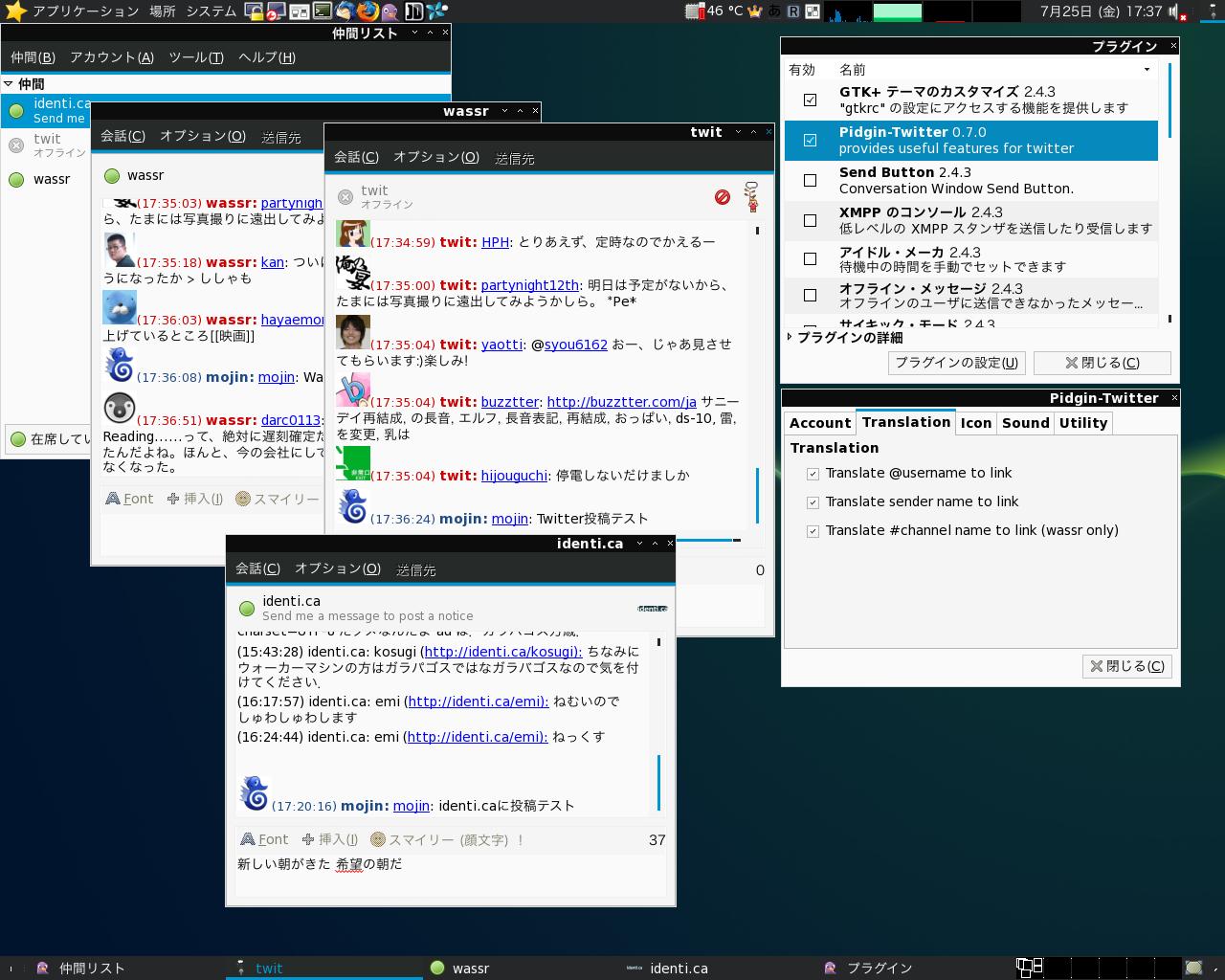Click the show desktop icon in bottom-right

tap(1193, 968)
